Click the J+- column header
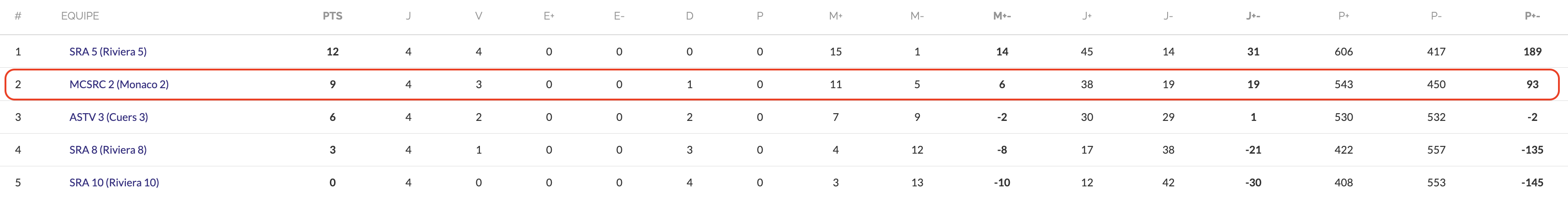 [x=1253, y=16]
